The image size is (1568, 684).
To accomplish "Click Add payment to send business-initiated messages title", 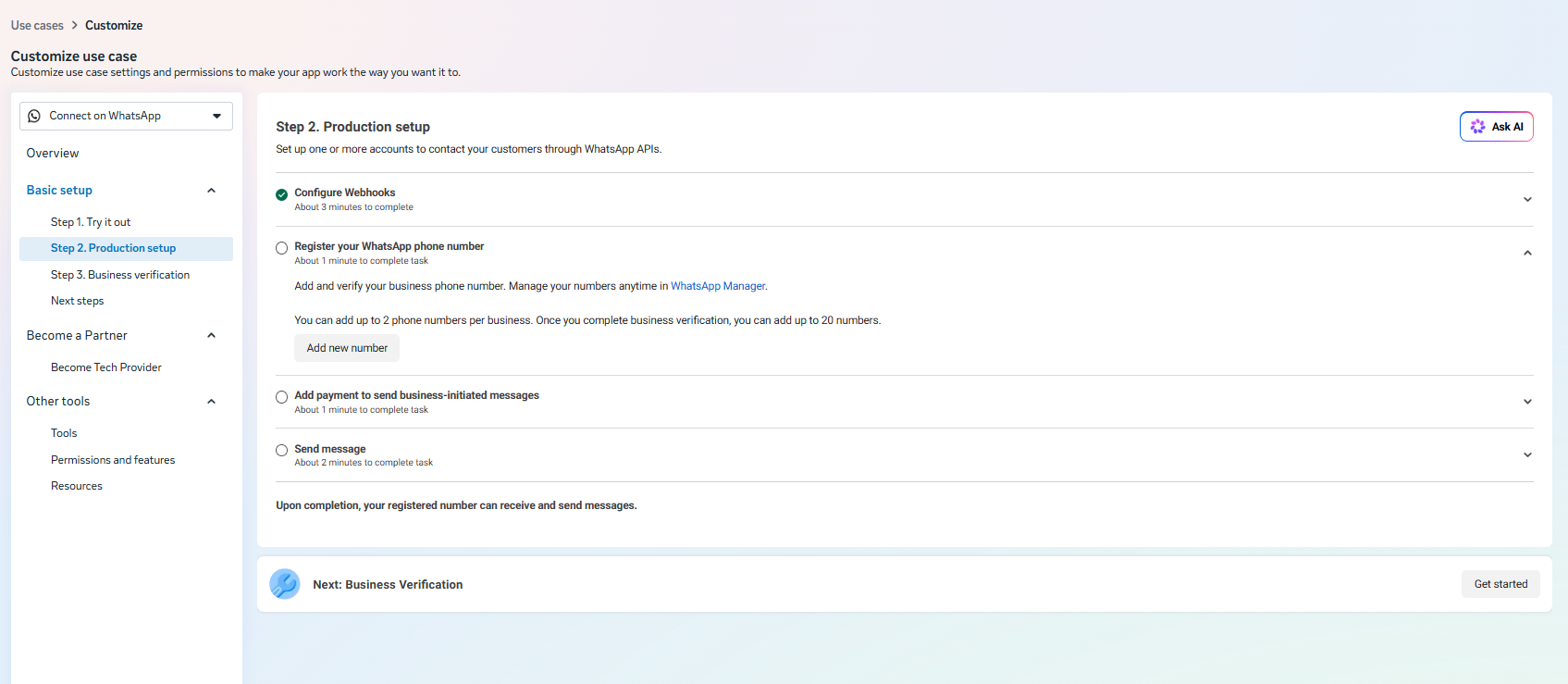I will point(417,395).
